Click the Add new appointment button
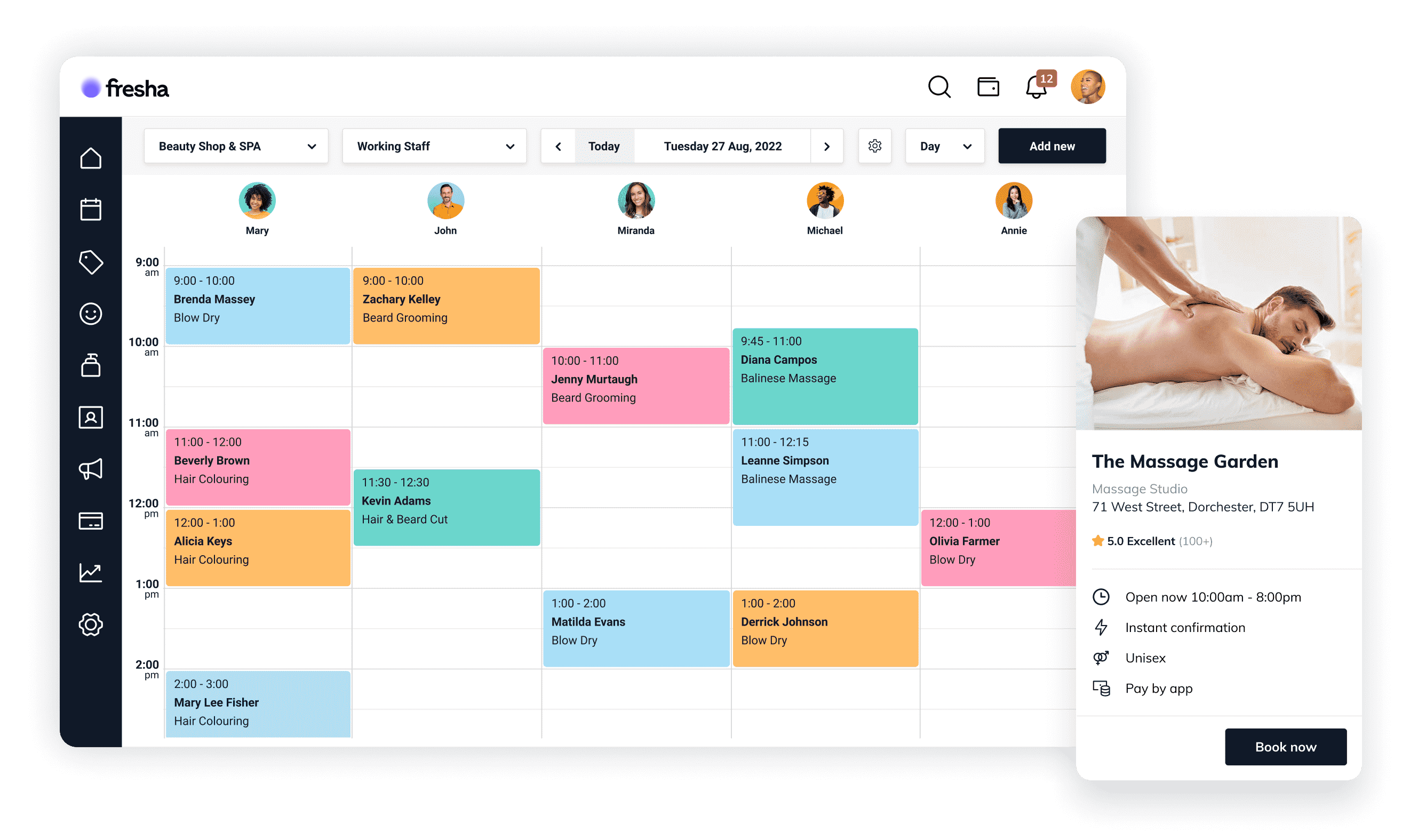 pyautogui.click(x=1052, y=146)
